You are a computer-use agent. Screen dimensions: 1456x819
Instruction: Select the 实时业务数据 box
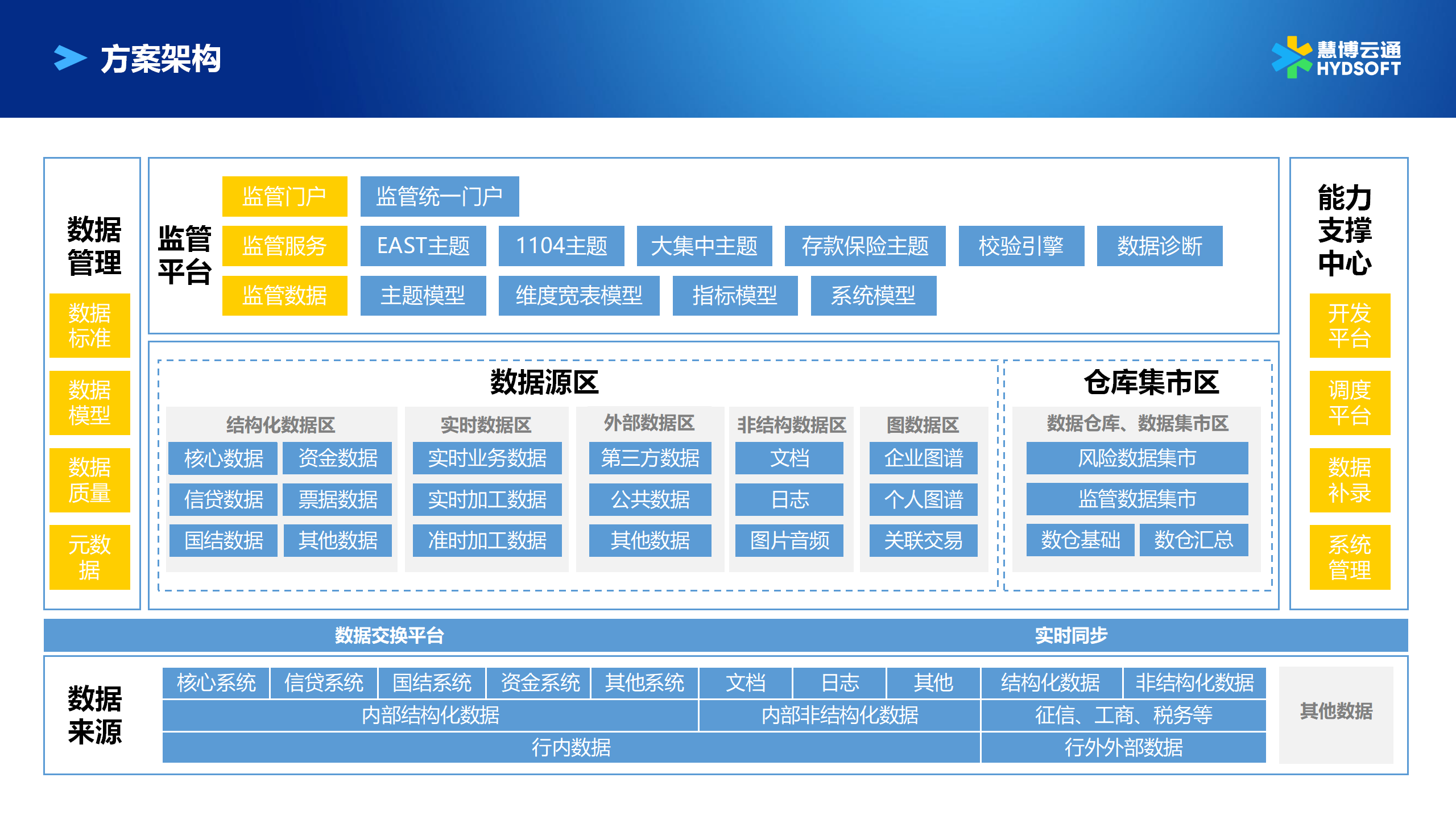(x=487, y=458)
